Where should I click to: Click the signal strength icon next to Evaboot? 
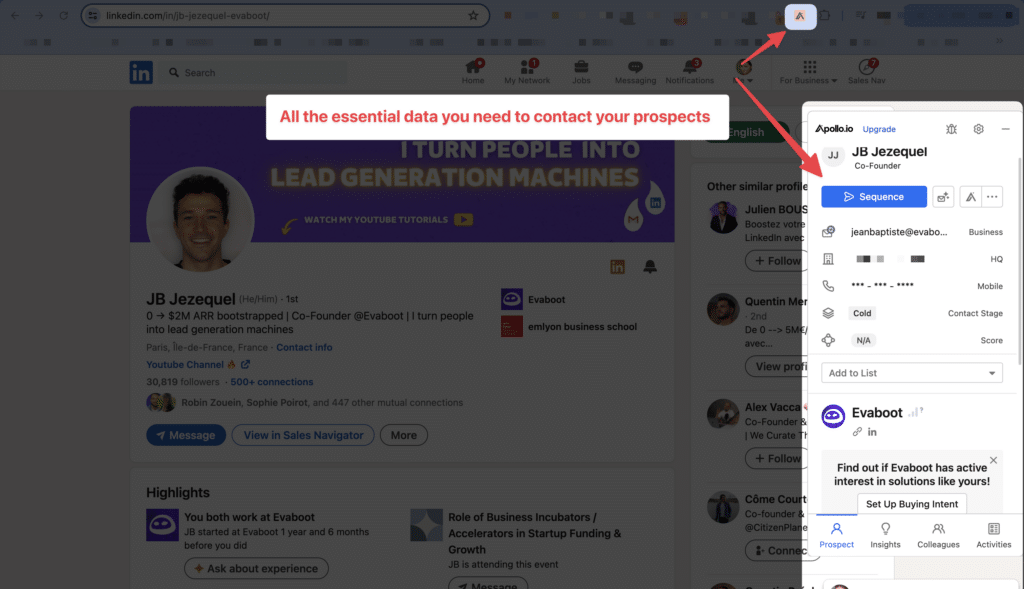[916, 411]
